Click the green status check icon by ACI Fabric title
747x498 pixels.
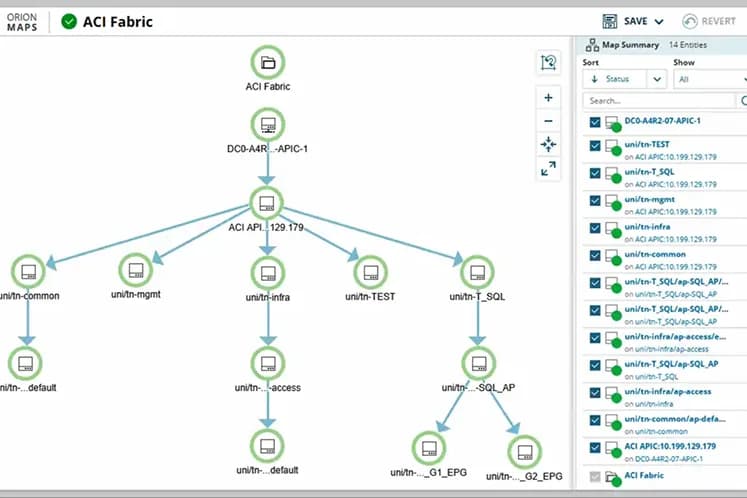point(69,21)
